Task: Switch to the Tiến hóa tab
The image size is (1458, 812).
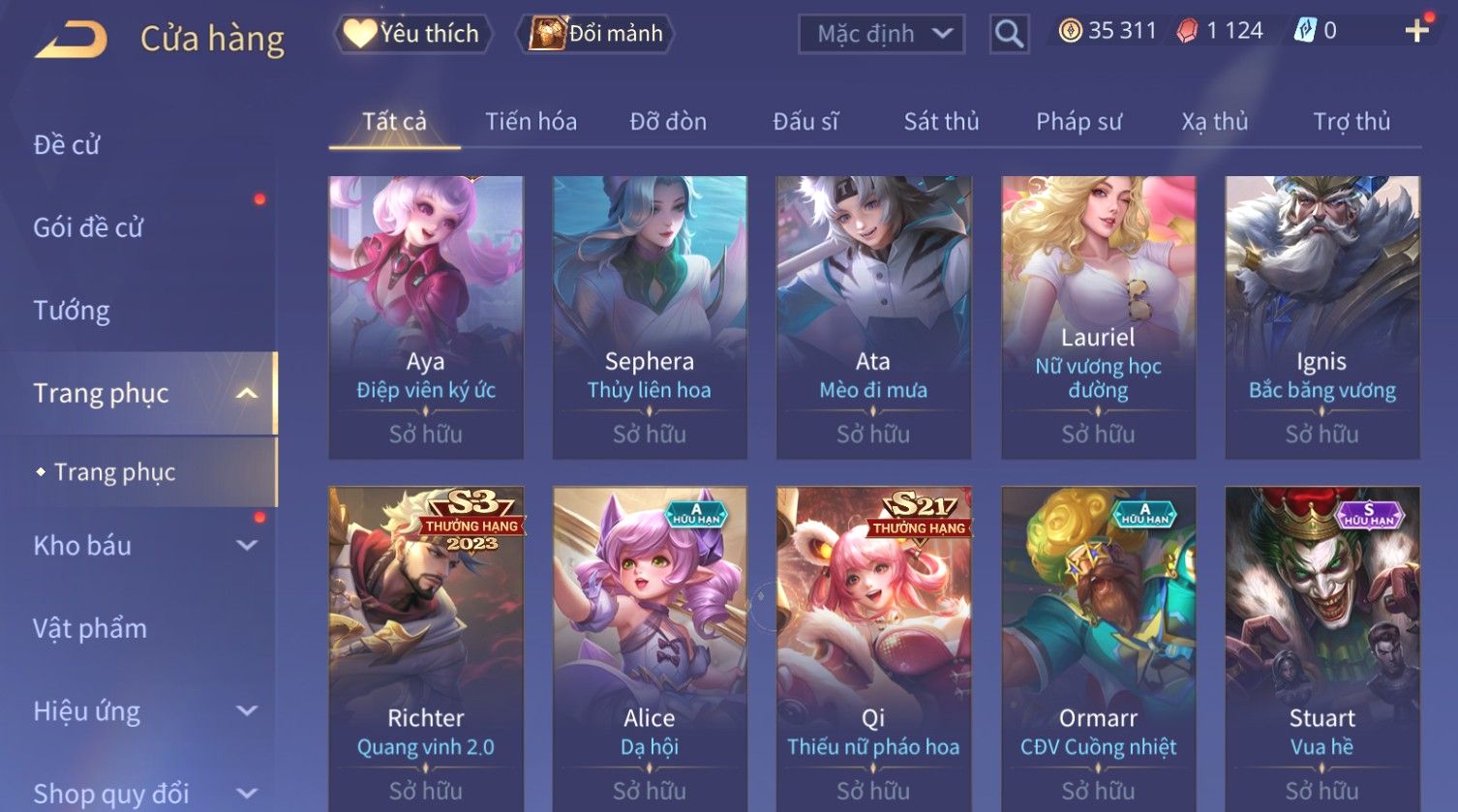Action: (x=531, y=122)
